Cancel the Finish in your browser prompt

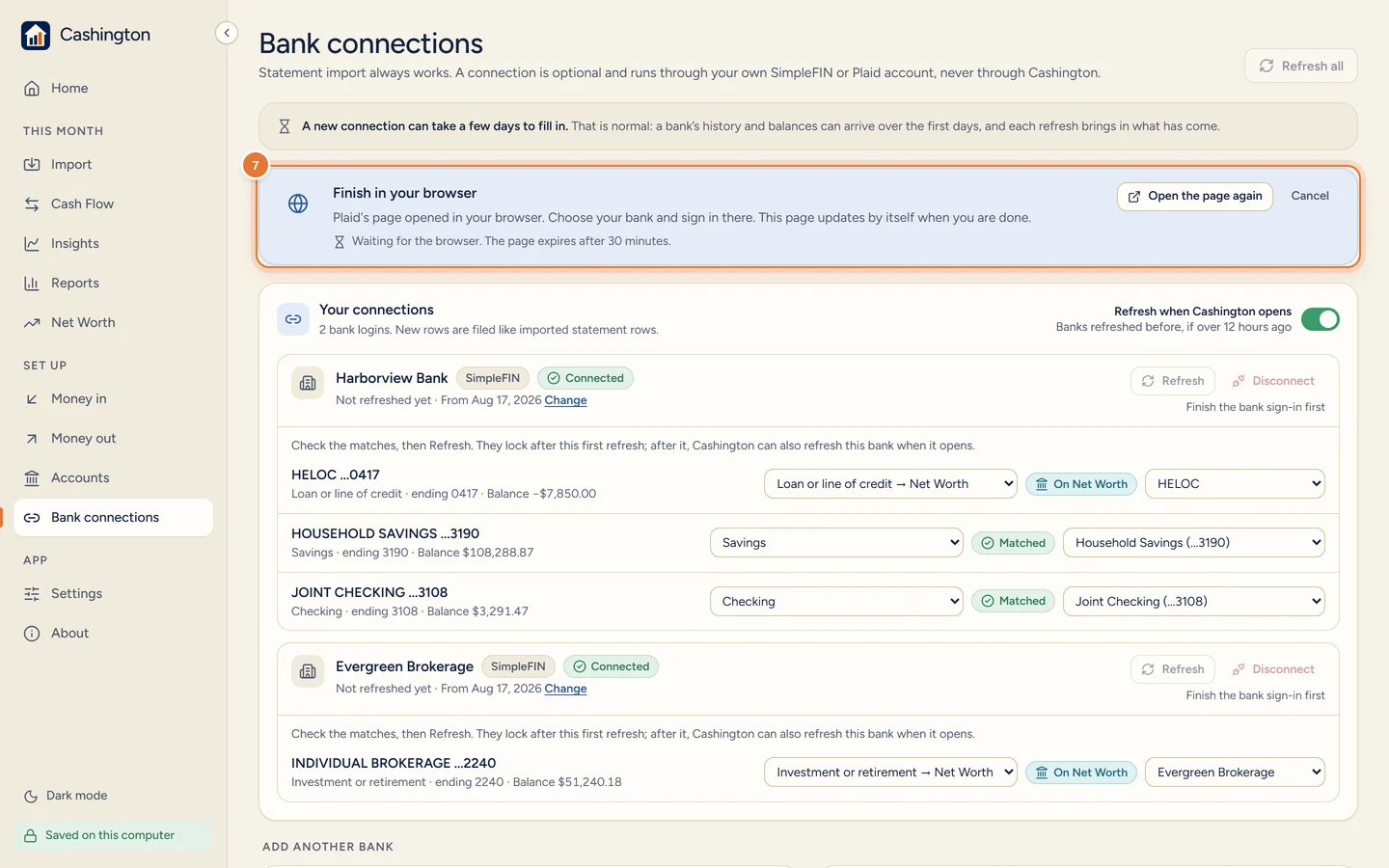1310,196
